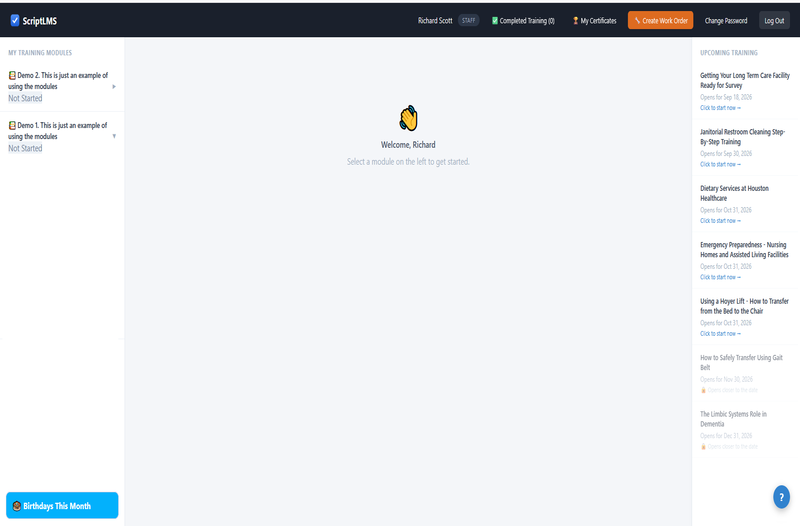
Task: Click 'Select a module on the left' hint
Action: tap(408, 162)
